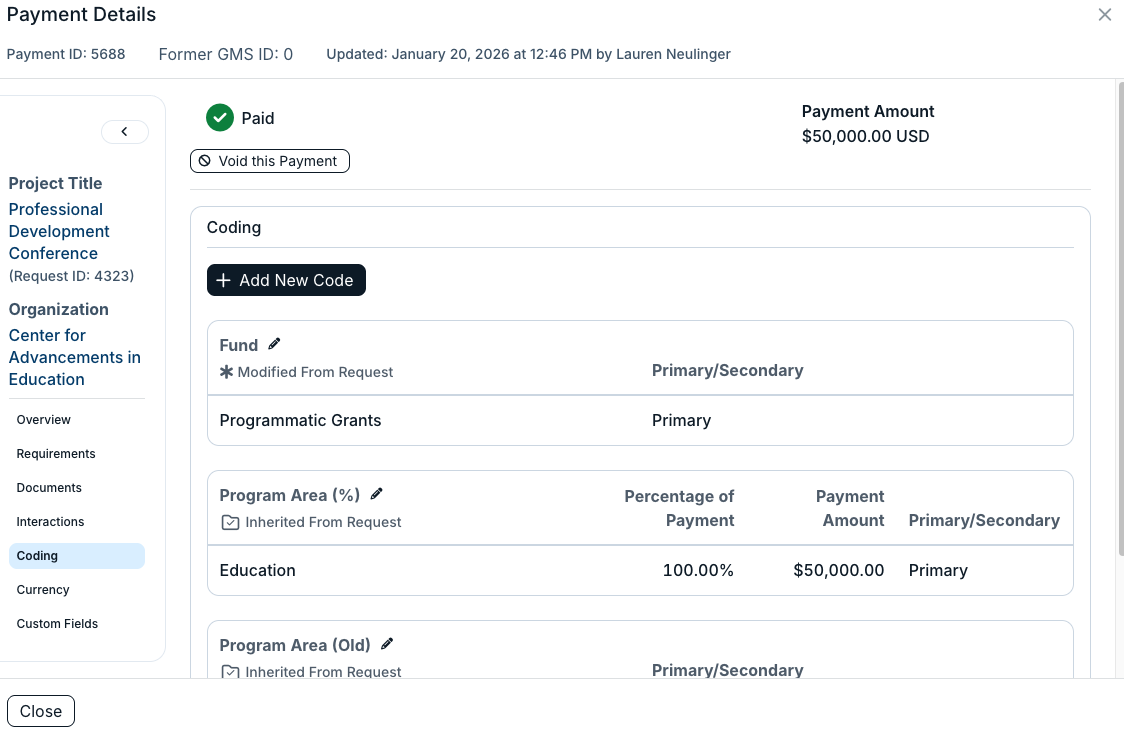Edit Program Area (Old) via pencil icon
The height and width of the screenshot is (736, 1124).
[387, 644]
